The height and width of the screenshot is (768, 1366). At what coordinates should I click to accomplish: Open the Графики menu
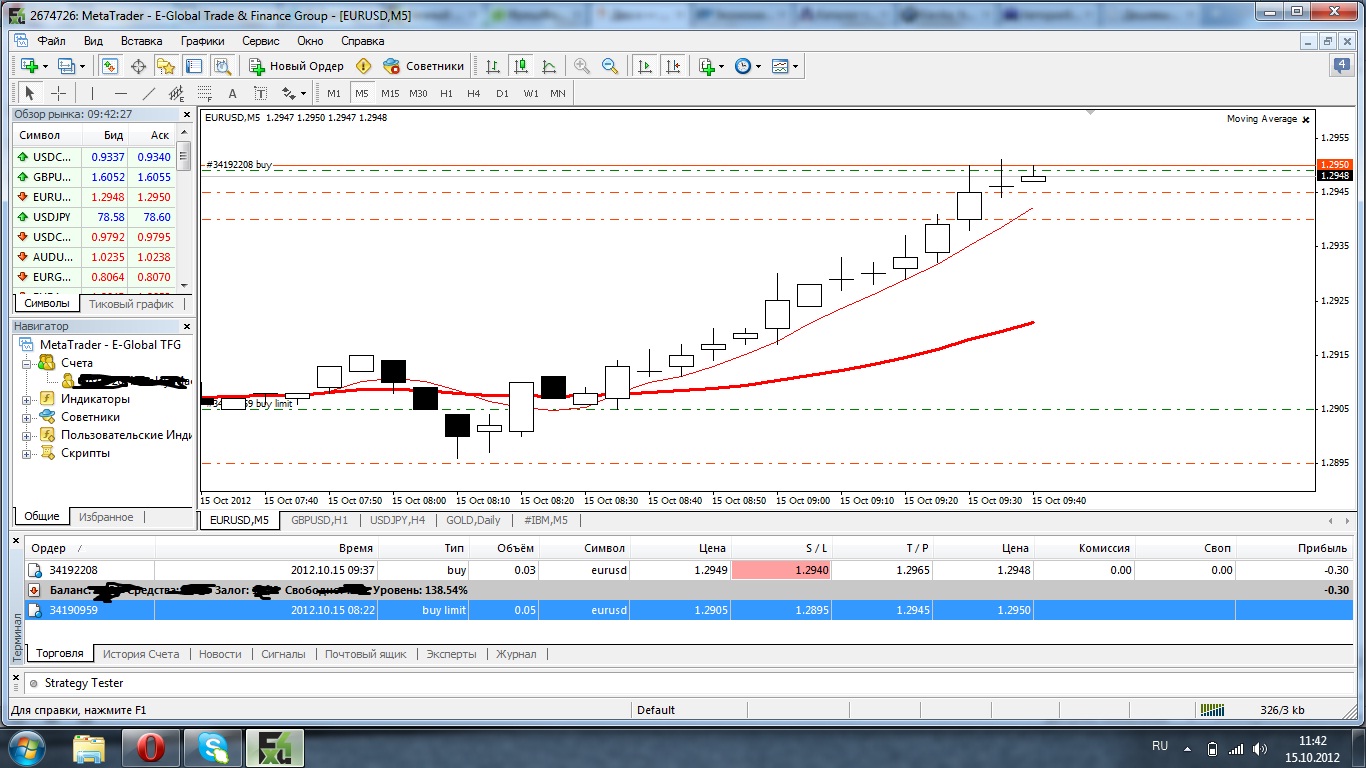click(x=203, y=41)
